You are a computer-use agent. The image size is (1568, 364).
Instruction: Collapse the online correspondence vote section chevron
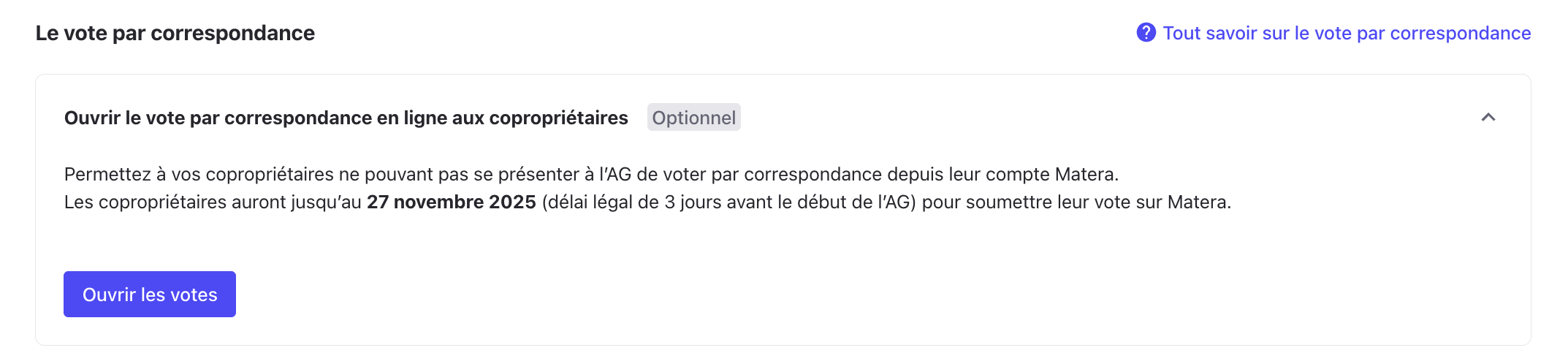pos(1488,118)
